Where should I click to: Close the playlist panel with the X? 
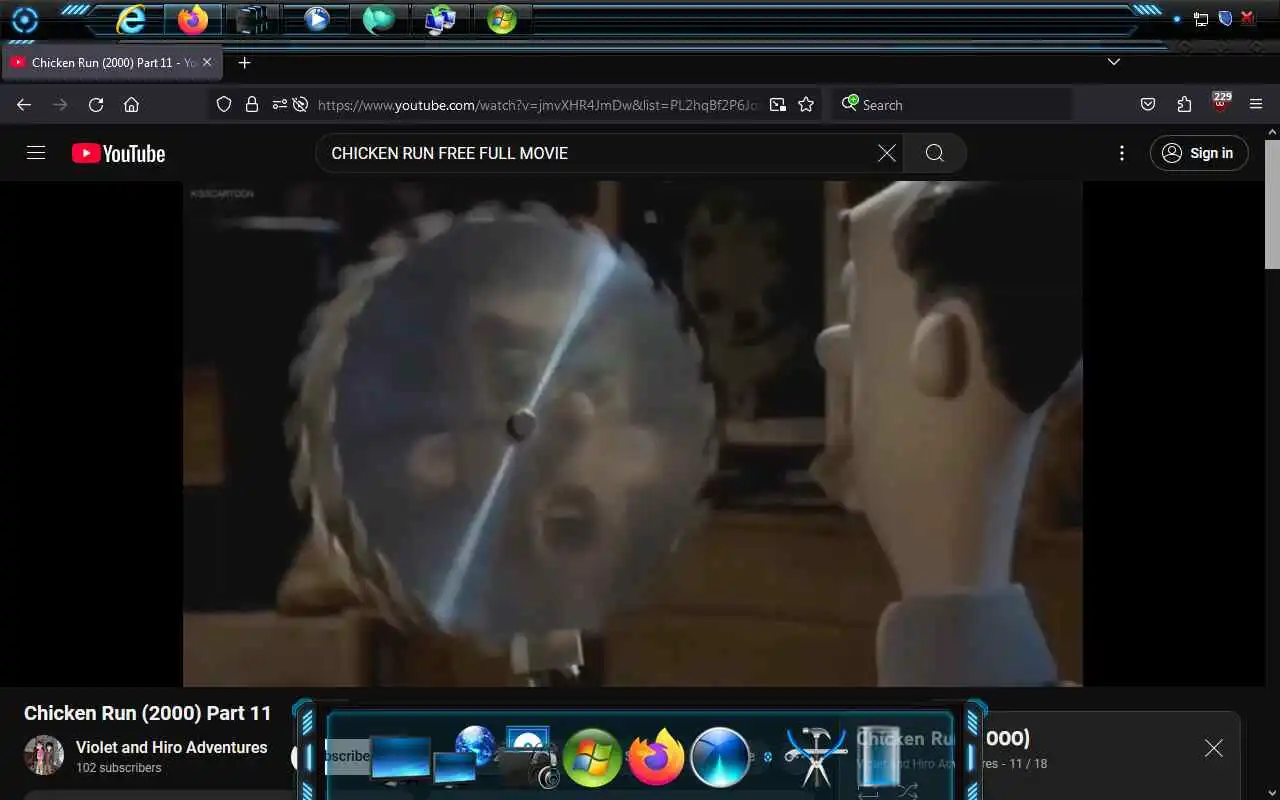coord(1213,748)
